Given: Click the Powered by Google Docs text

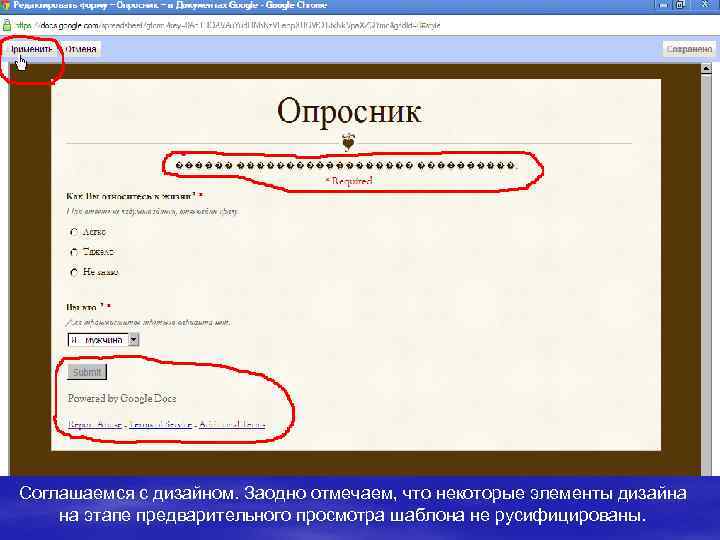Looking at the screenshot, I should coord(122,399).
